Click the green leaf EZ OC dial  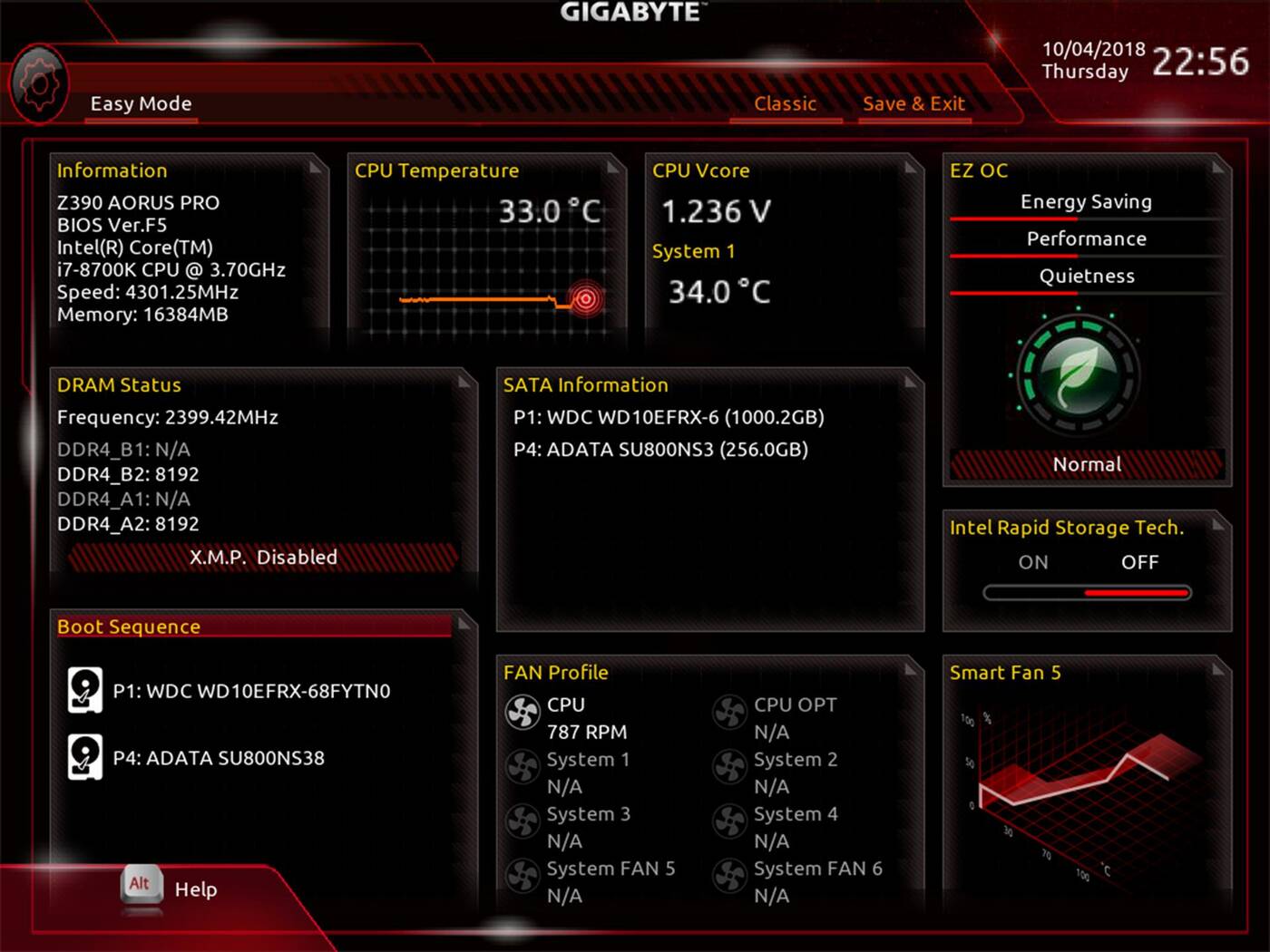tap(1078, 374)
